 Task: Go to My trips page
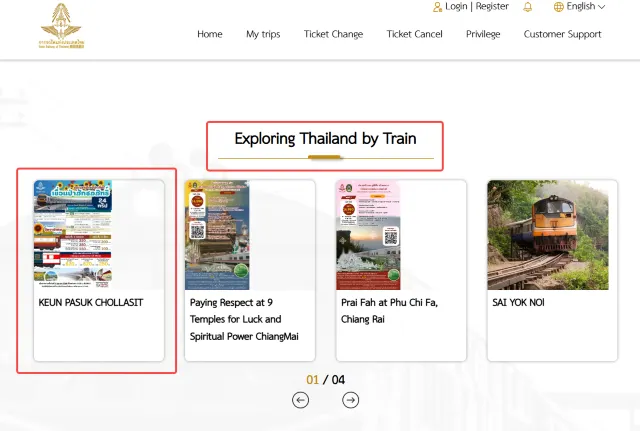point(263,34)
